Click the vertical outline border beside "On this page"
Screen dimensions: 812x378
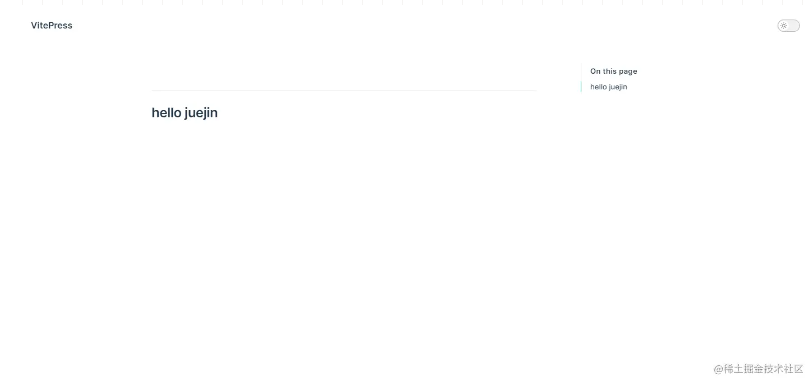[x=581, y=71]
